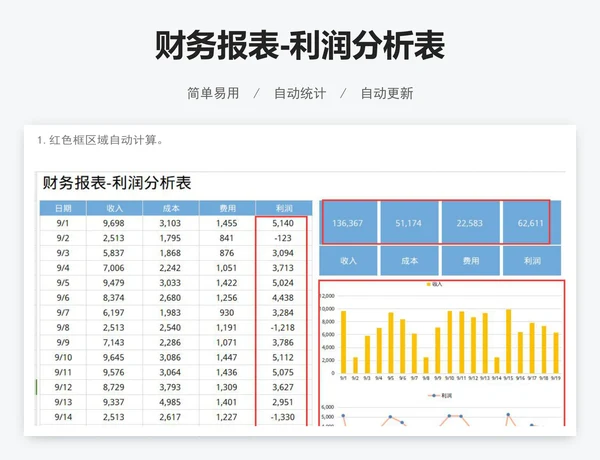Click the tagline text 自动更新
The image size is (600, 460).
387,93
